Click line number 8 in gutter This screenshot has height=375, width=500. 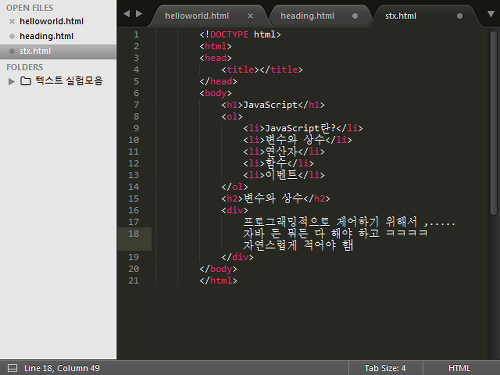136,117
